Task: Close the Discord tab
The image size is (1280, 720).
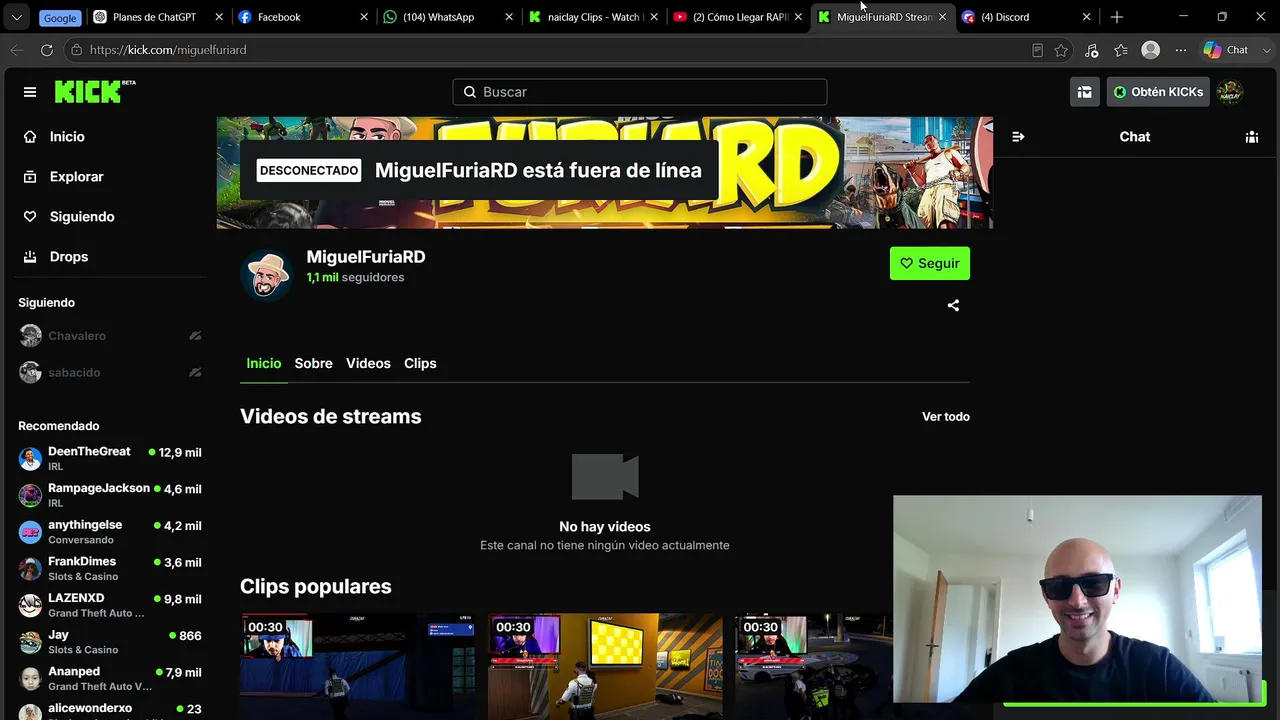Action: (1086, 17)
